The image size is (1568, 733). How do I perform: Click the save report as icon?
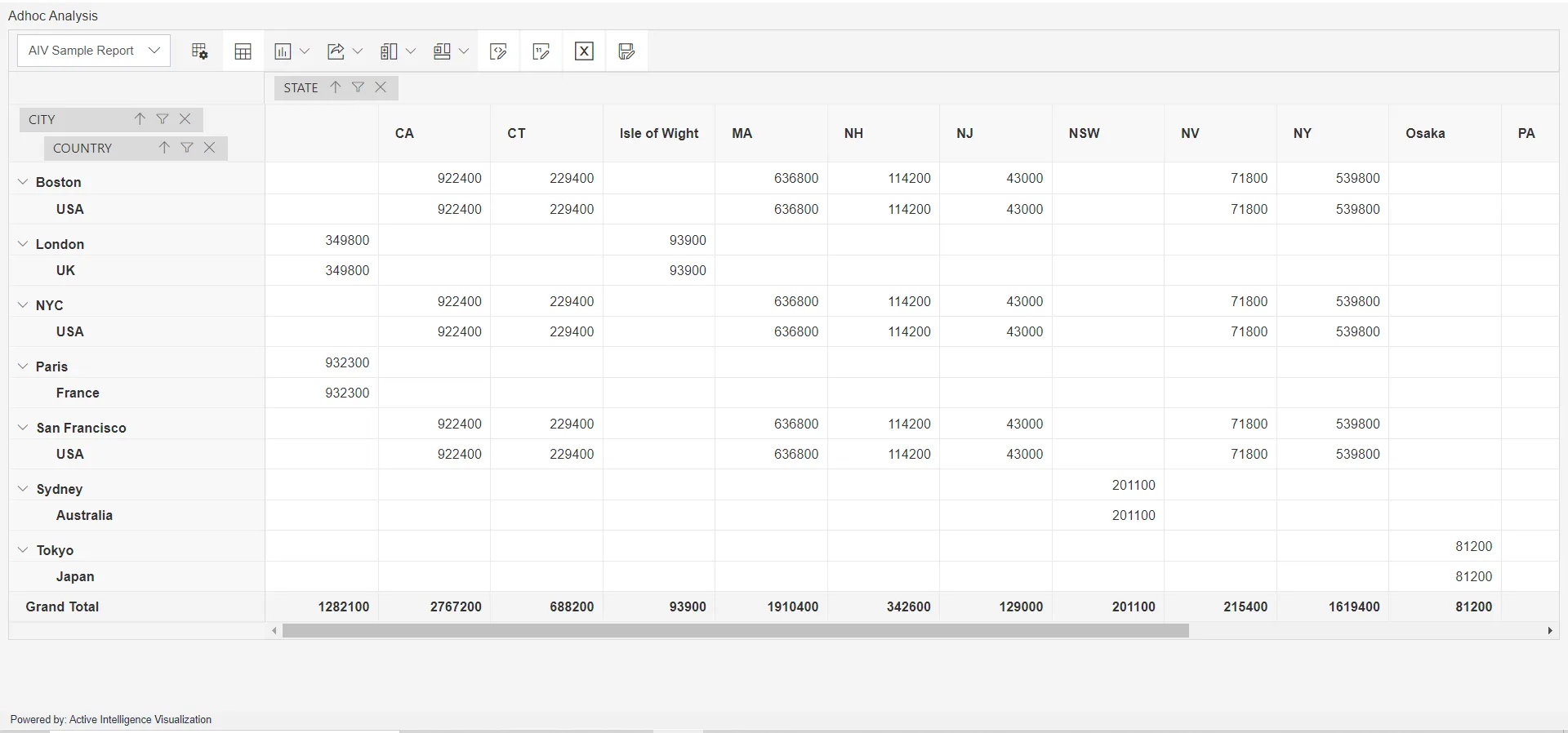pos(626,51)
